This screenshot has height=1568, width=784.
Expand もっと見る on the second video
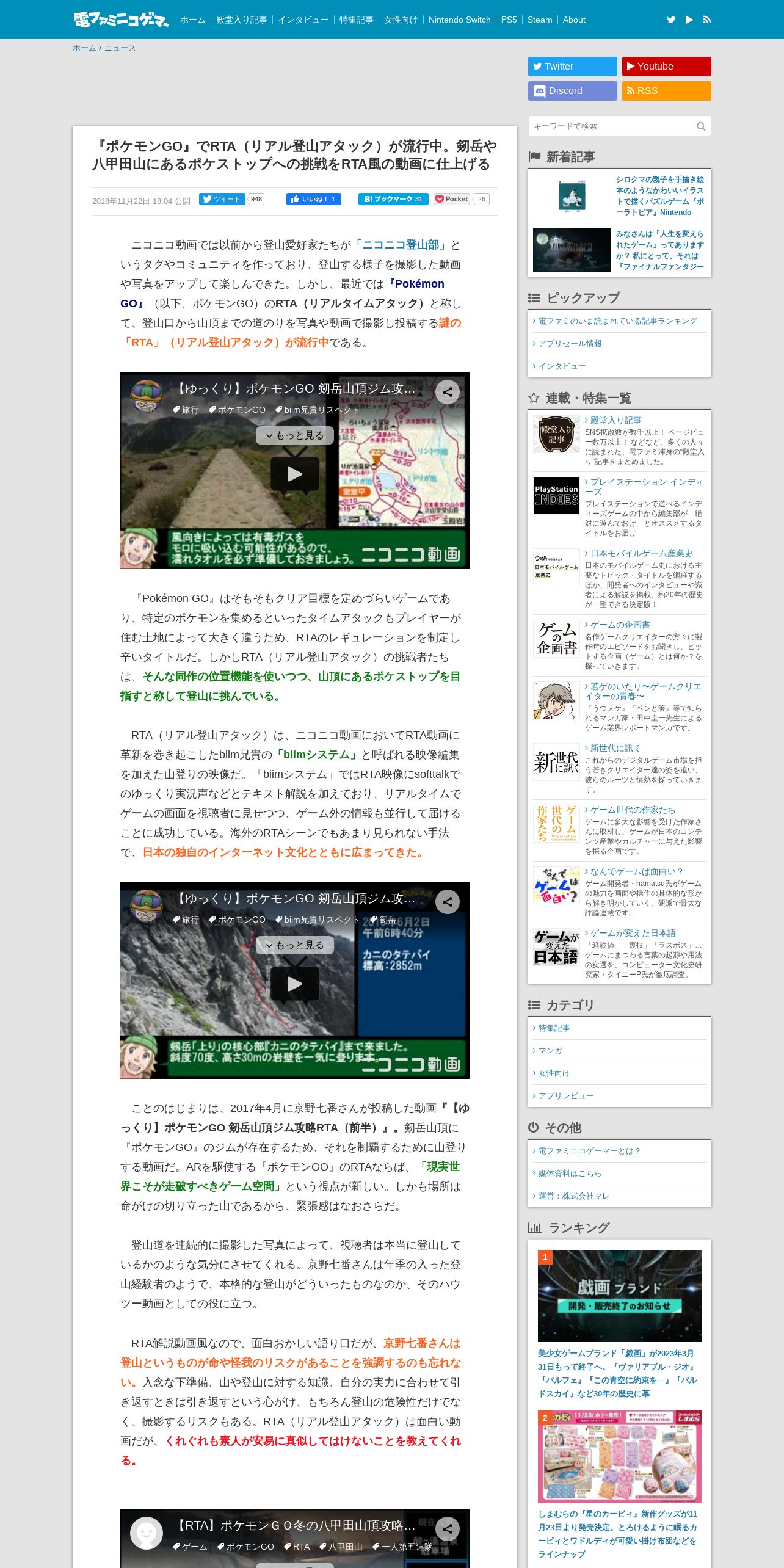295,945
